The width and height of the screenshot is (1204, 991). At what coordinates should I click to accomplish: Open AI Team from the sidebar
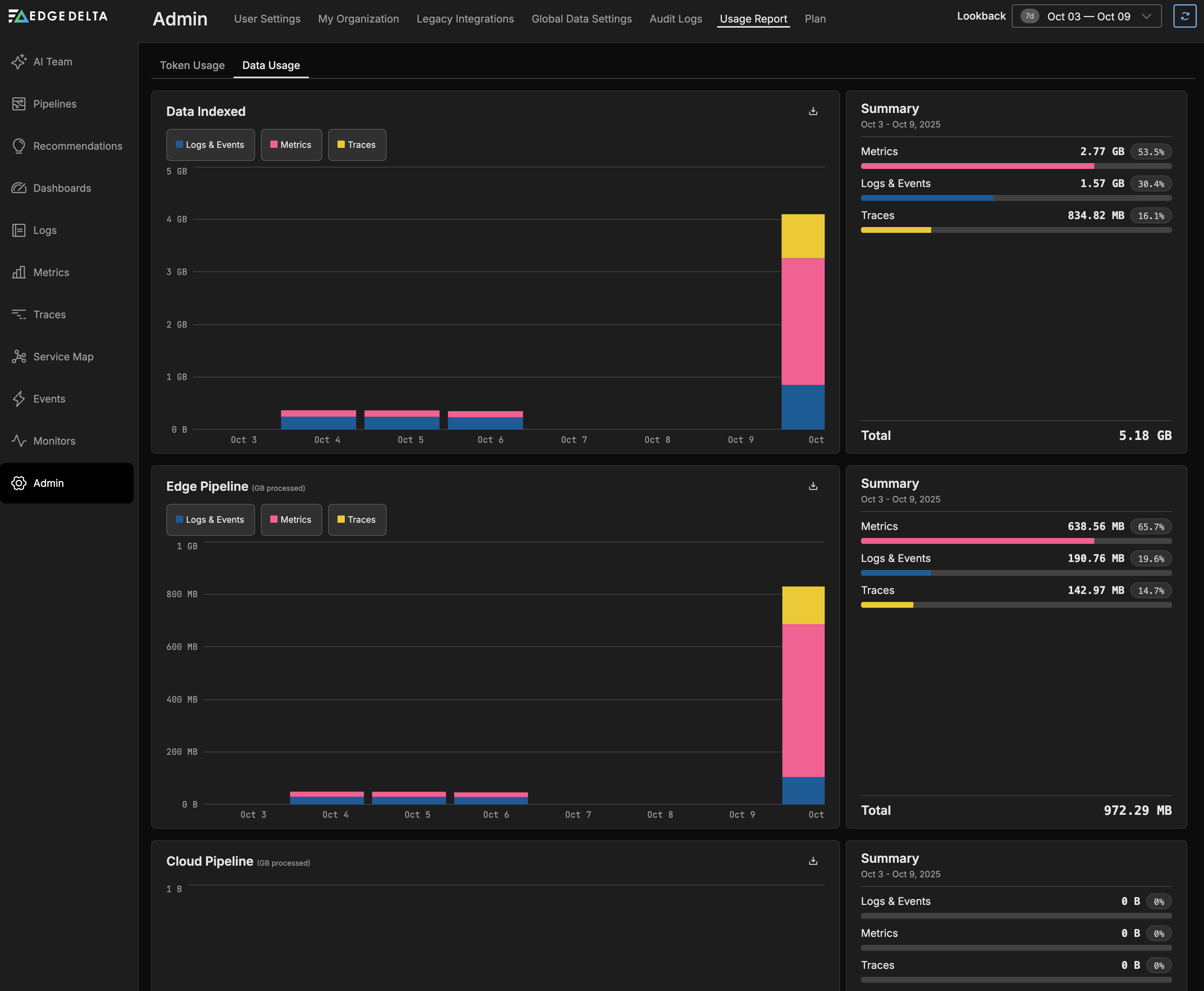click(x=53, y=62)
